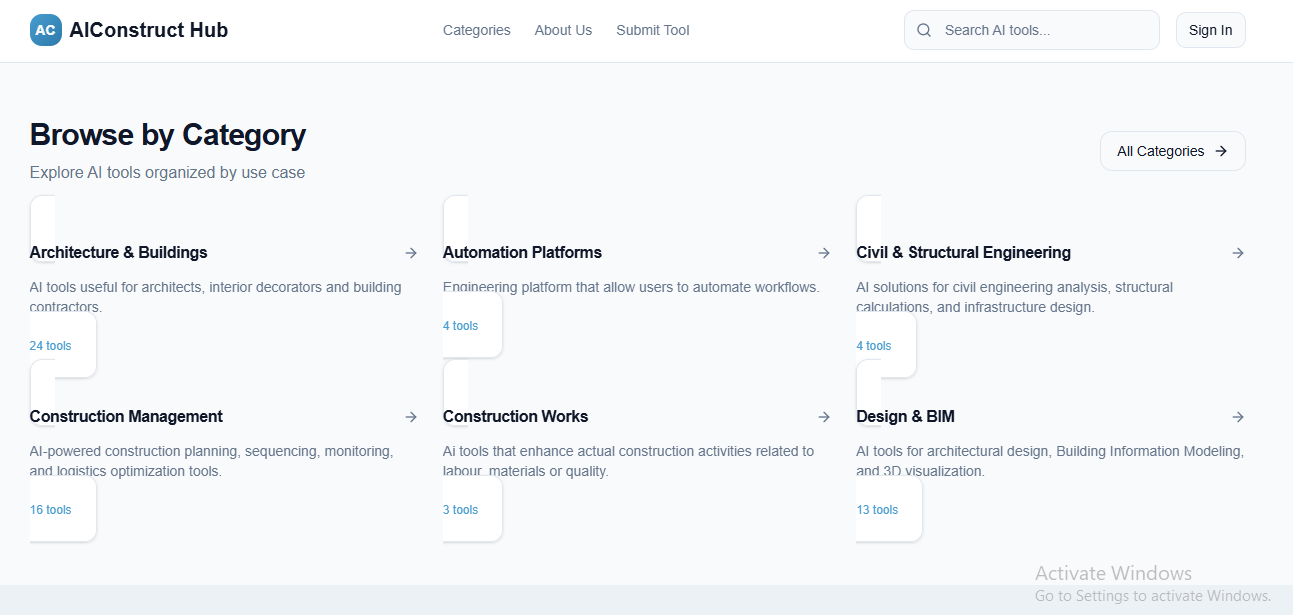Click the Architecture & Buildings arrow icon
The width and height of the screenshot is (1293, 615).
(x=411, y=253)
